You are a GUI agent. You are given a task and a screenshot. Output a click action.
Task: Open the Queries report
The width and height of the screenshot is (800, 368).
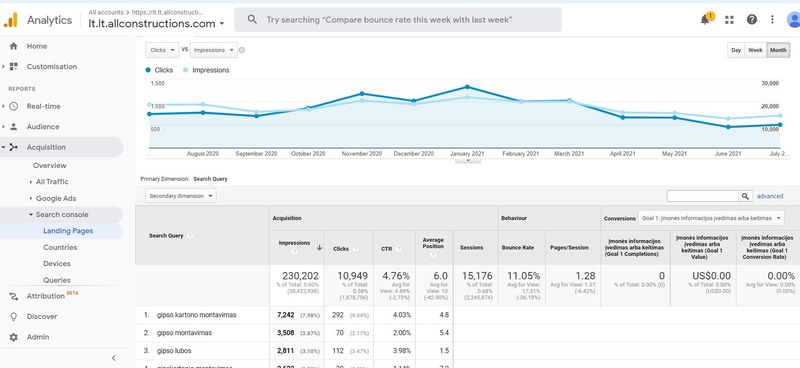[x=57, y=280]
